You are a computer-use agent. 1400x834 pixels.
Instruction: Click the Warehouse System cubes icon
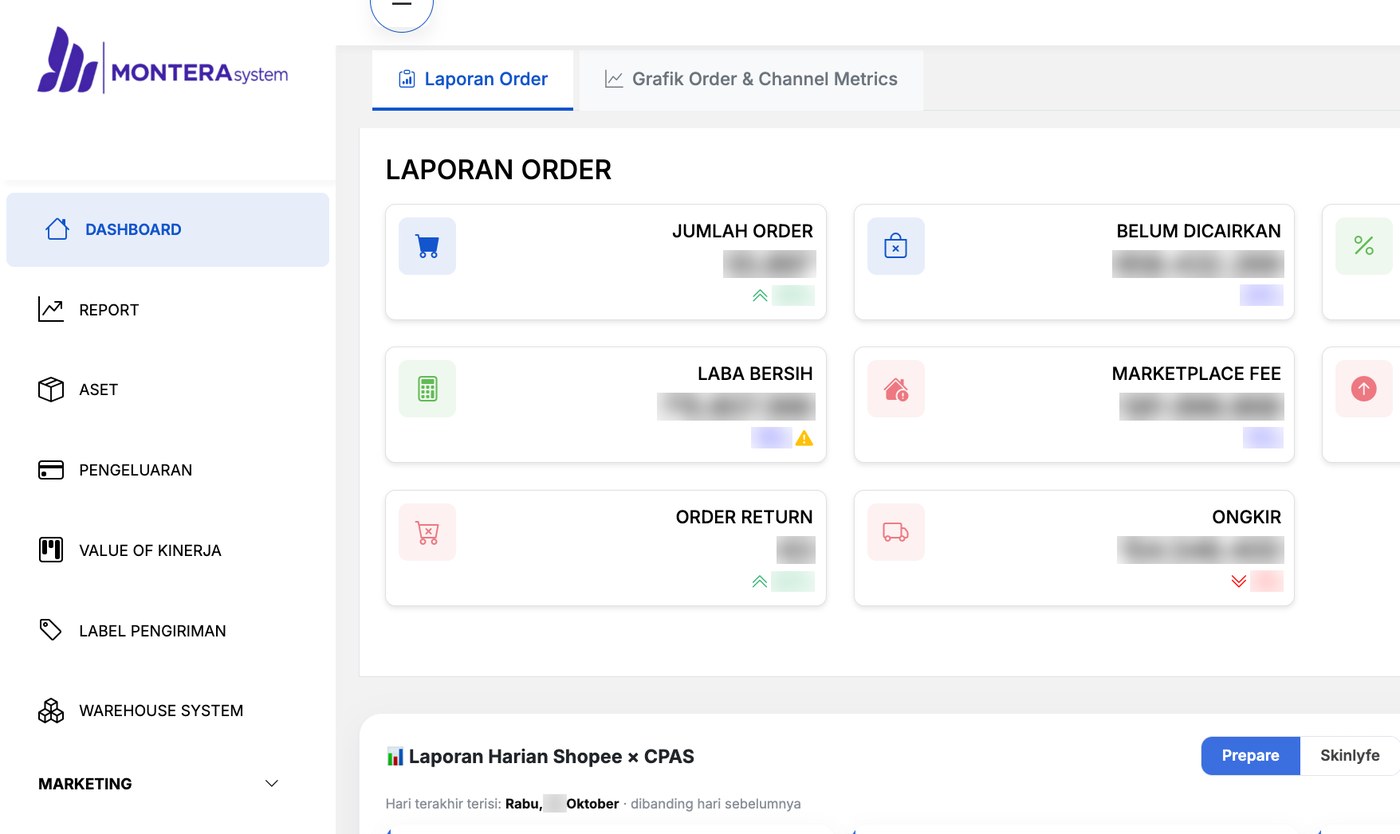(x=51, y=711)
